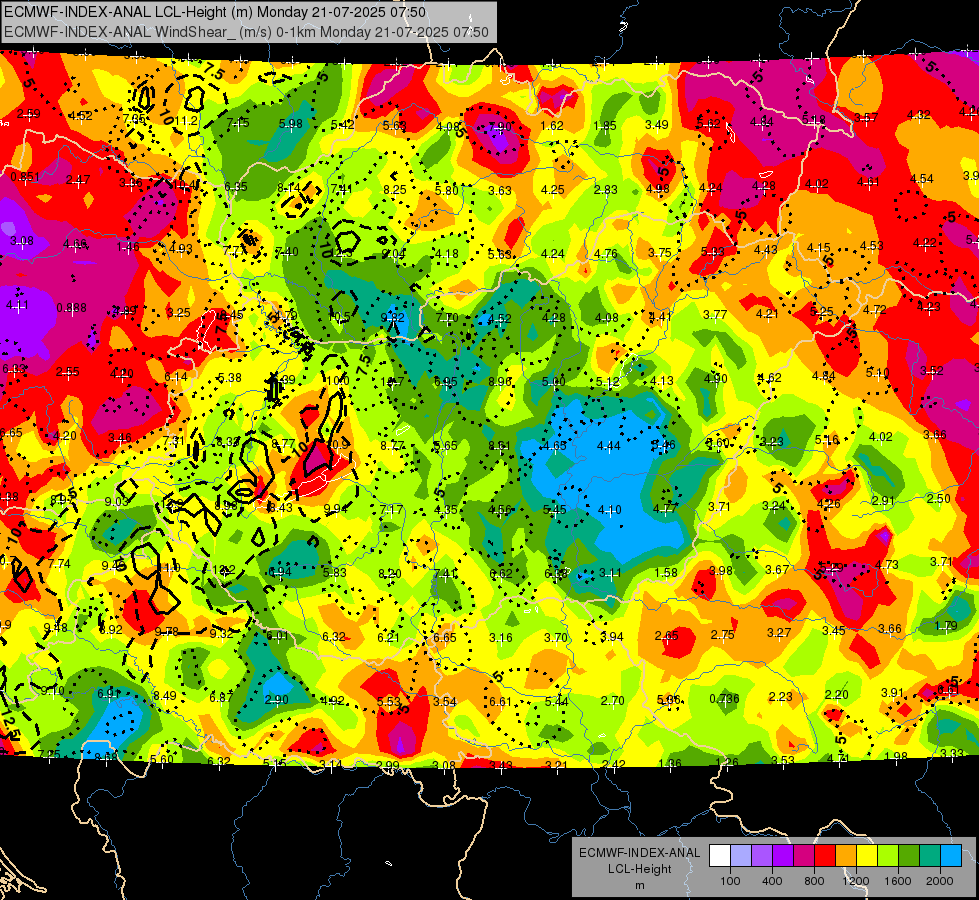Select the magenta legend swatch above 800
The width and height of the screenshot is (979, 900).
coord(804,856)
